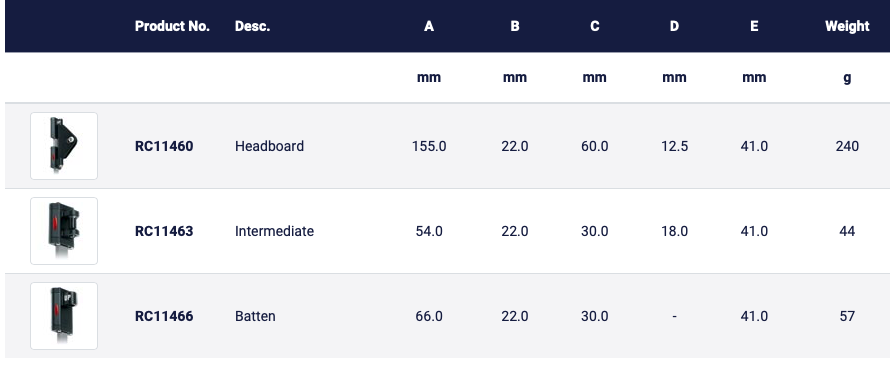
Task: Click the 155.0 dimension A value
Action: click(x=429, y=146)
